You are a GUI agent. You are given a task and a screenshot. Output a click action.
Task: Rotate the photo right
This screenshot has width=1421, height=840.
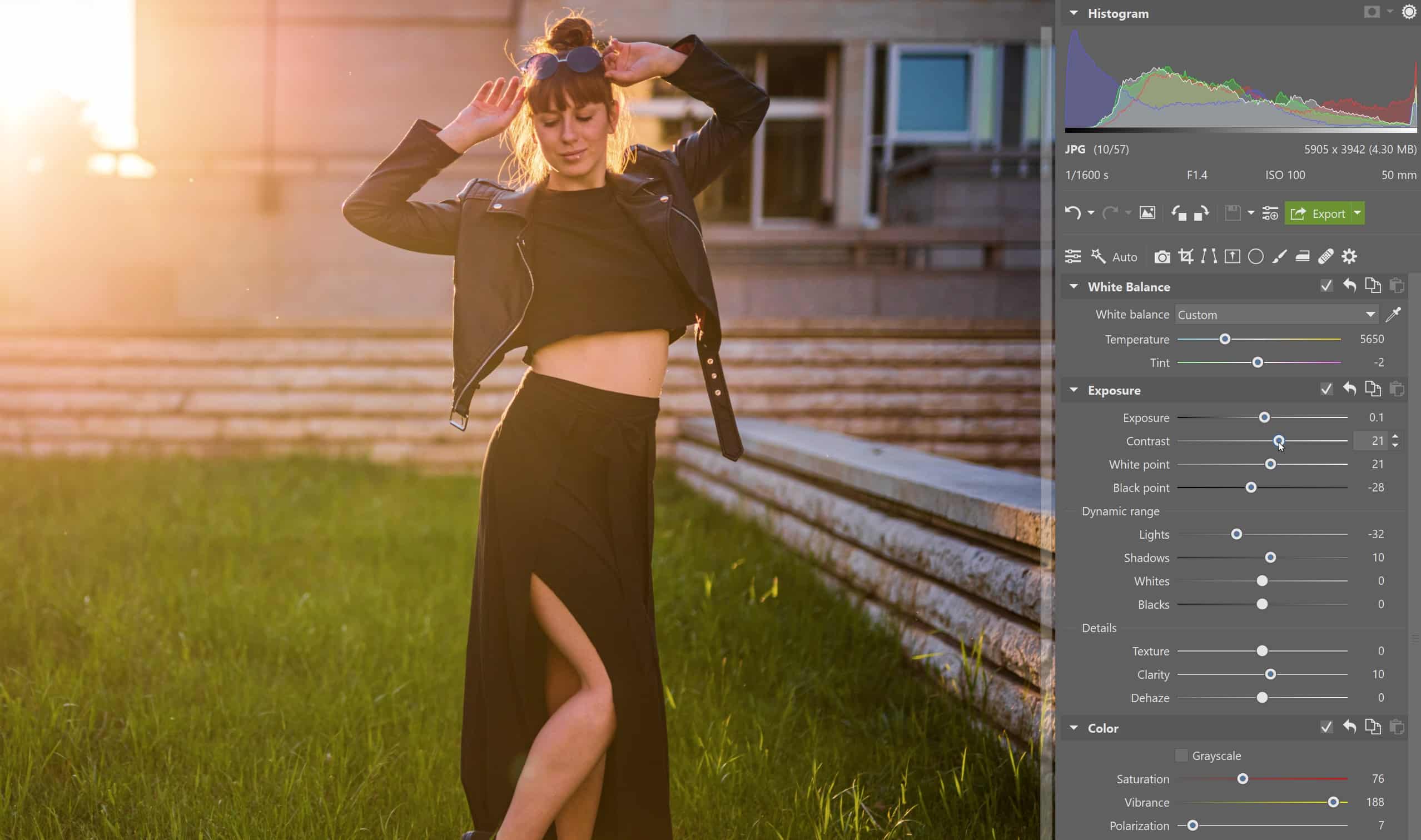point(1201,213)
